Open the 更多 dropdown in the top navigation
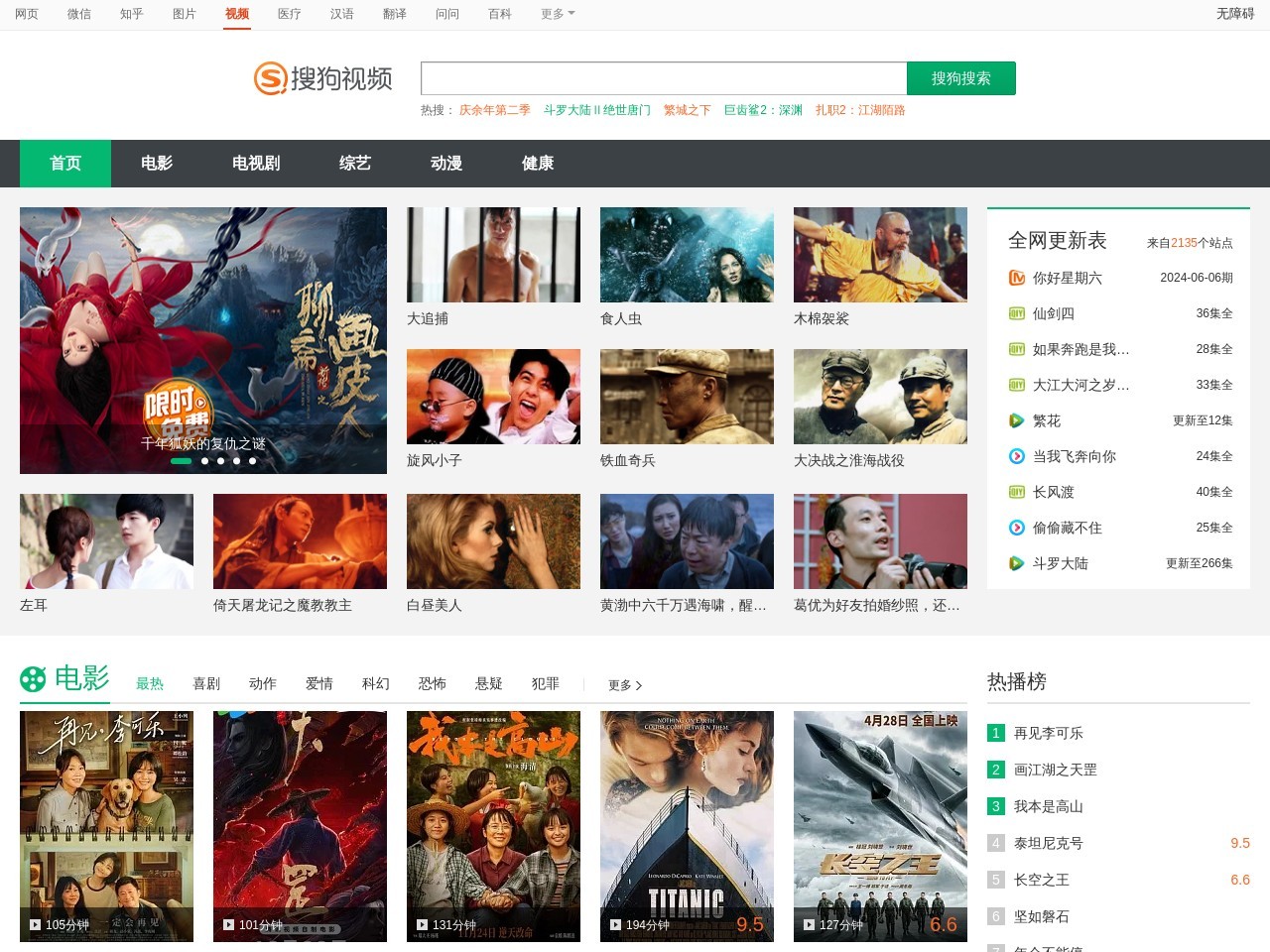Viewport: 1270px width, 952px height. tap(550, 14)
